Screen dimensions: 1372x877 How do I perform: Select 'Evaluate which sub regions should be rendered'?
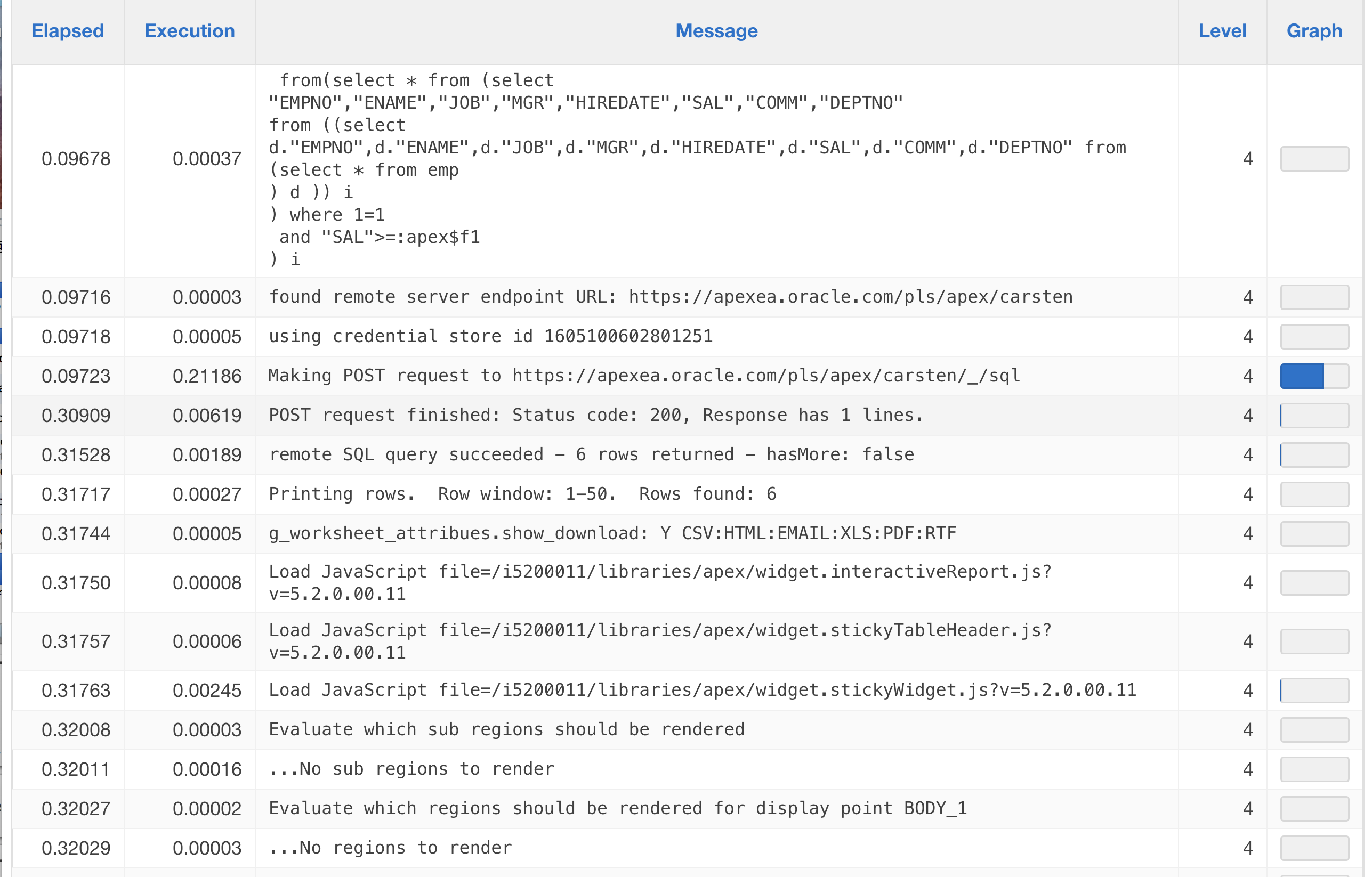(x=506, y=729)
